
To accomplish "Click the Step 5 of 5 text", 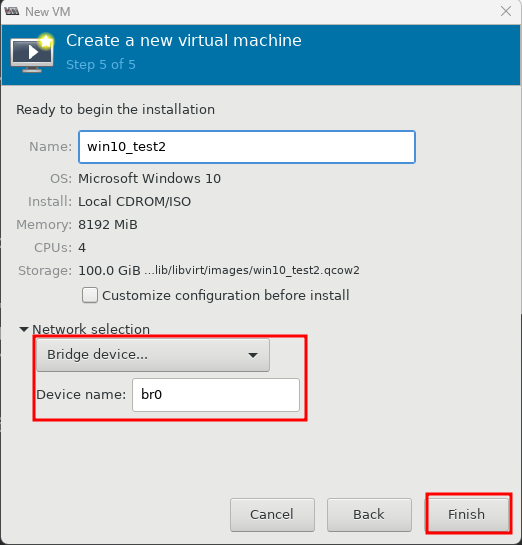I will click(x=101, y=65).
